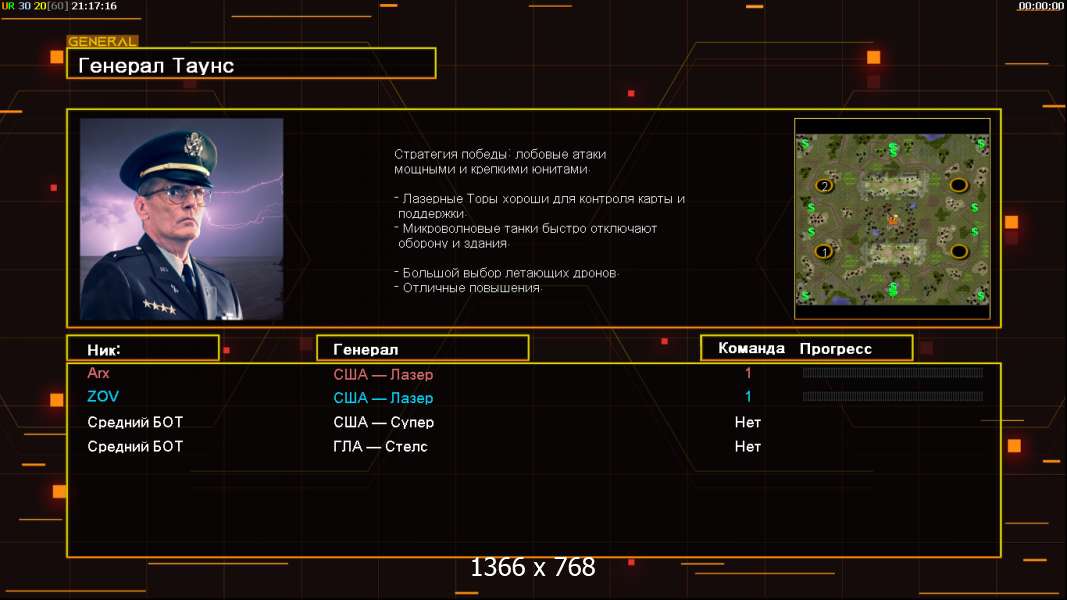Screen dimensions: 1067x600
Task: Click team number 1 in Arx row
Action: tap(748, 373)
